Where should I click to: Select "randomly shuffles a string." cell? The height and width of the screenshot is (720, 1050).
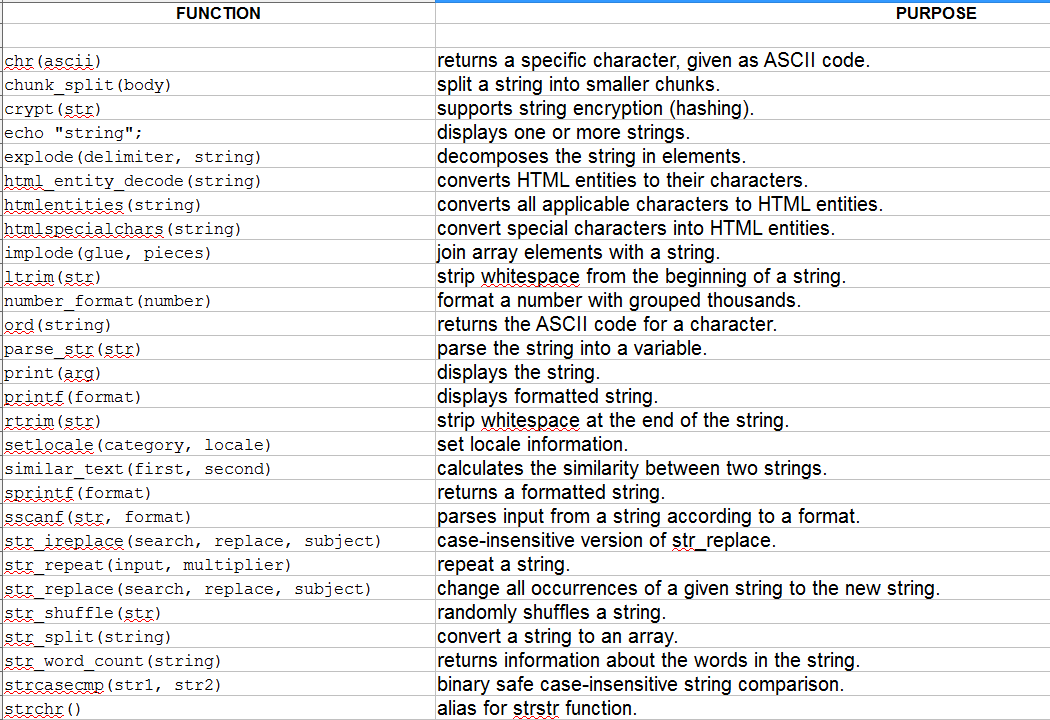[x=551, y=612]
